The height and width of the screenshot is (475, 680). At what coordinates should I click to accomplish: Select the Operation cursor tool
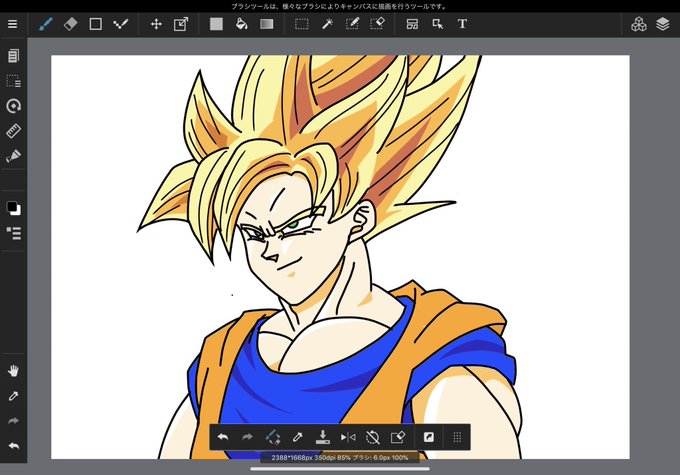click(438, 24)
